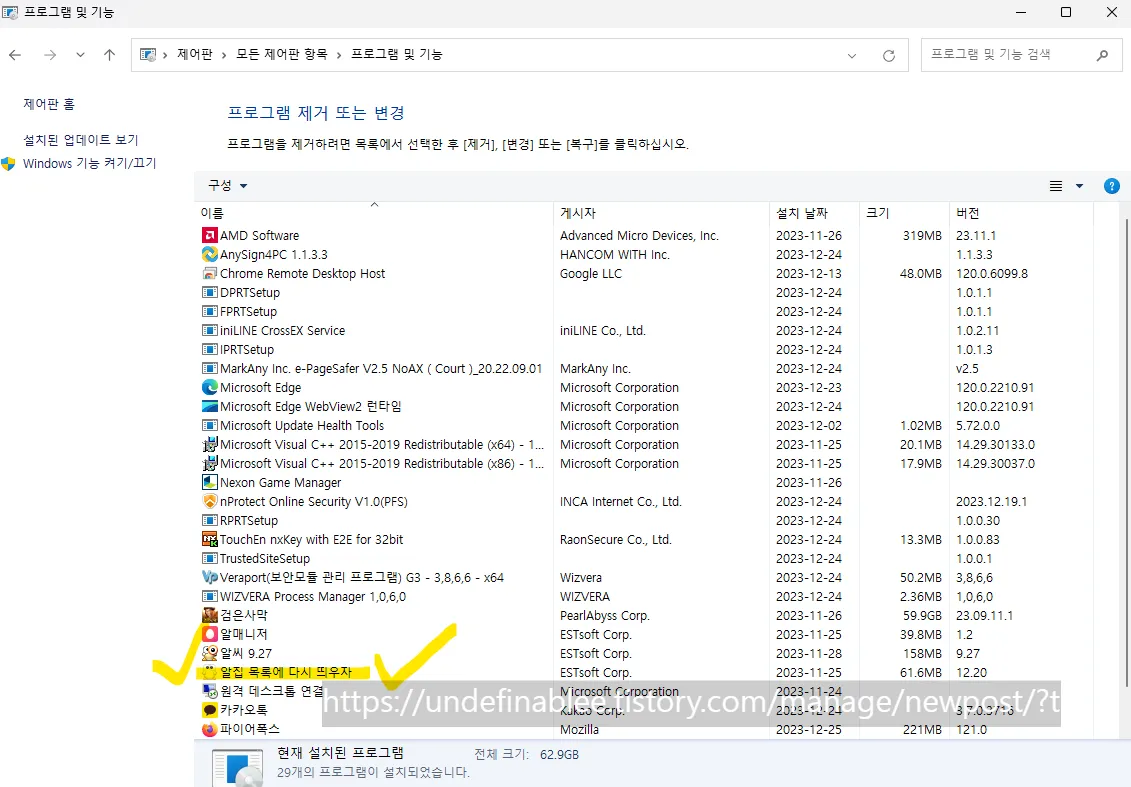
Task: Click the vertical scrollbar of program list
Action: tap(1126, 451)
